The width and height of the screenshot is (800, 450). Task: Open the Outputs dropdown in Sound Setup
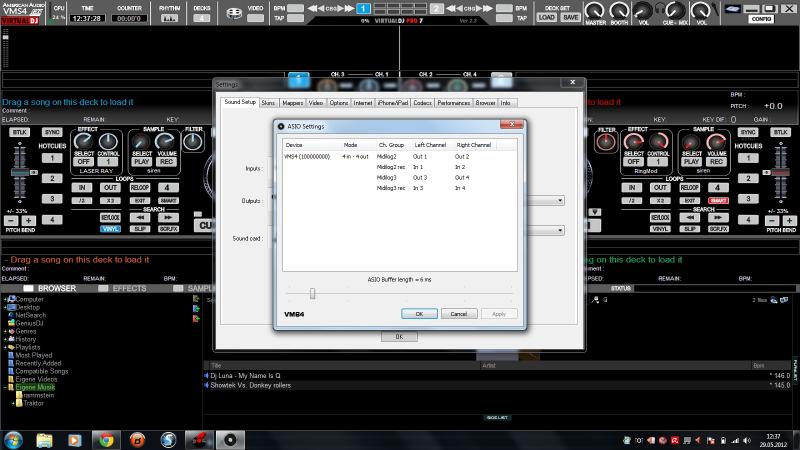560,200
